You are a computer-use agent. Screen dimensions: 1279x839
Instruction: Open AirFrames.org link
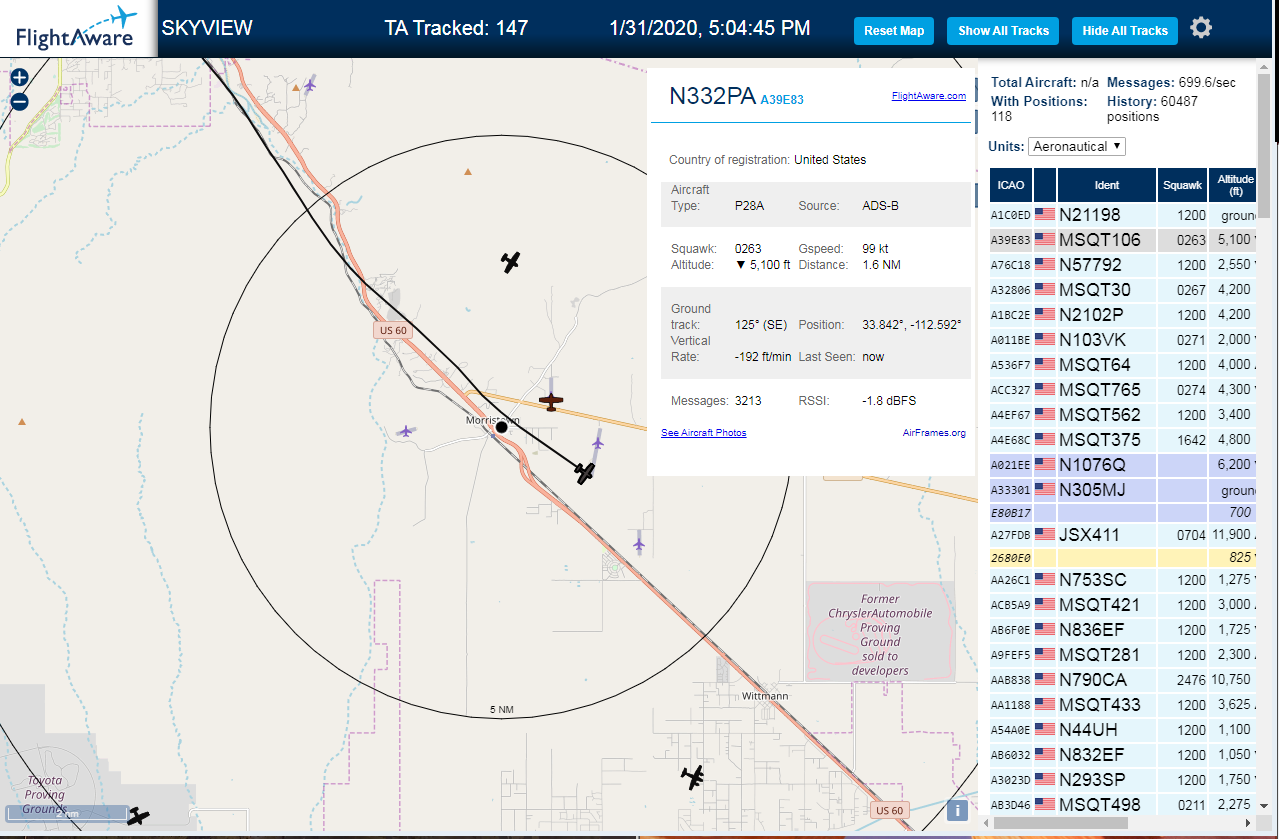click(934, 433)
